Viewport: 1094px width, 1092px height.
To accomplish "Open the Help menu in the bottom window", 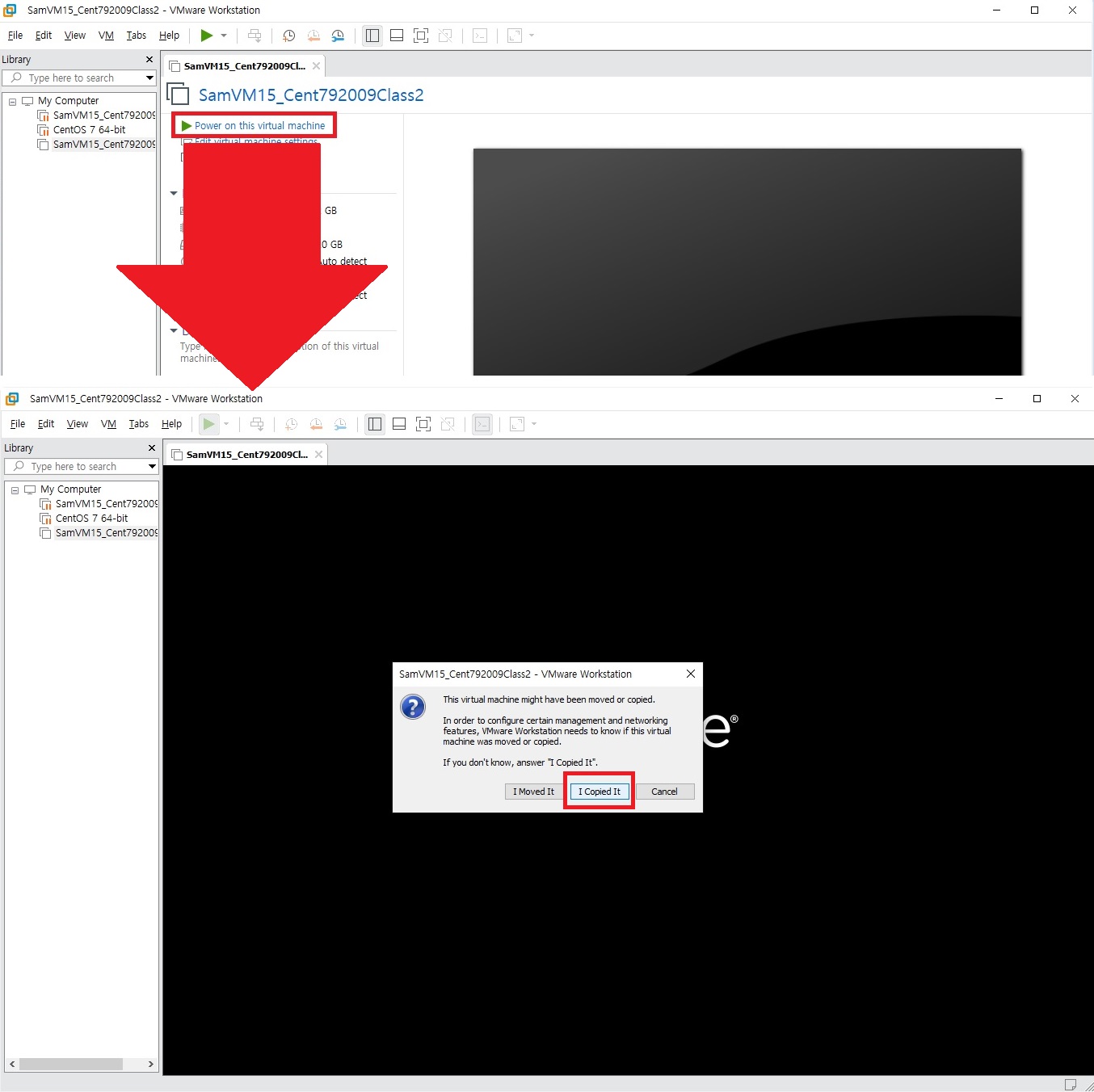I will pos(171,424).
